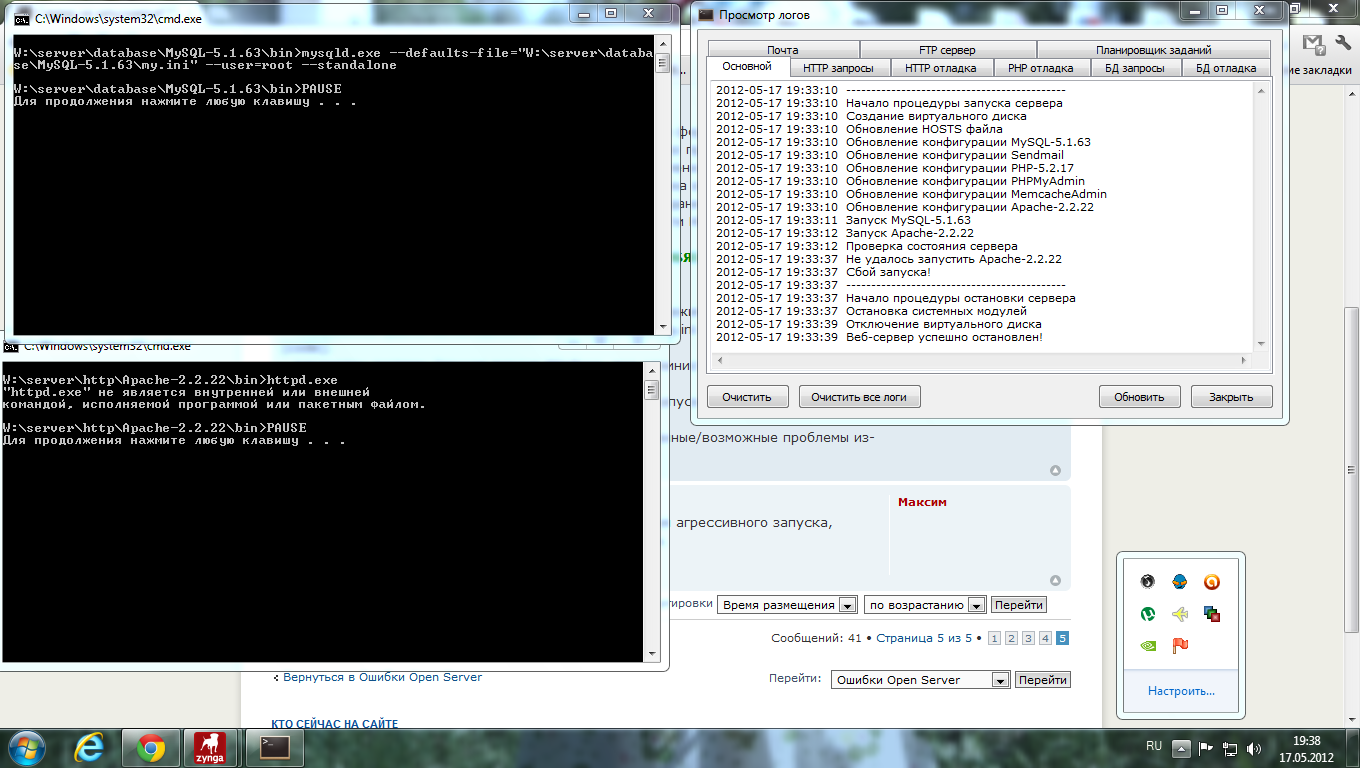Click the 'Обновить' button in log viewer
Image resolution: width=1360 pixels, height=768 pixels.
(1139, 397)
